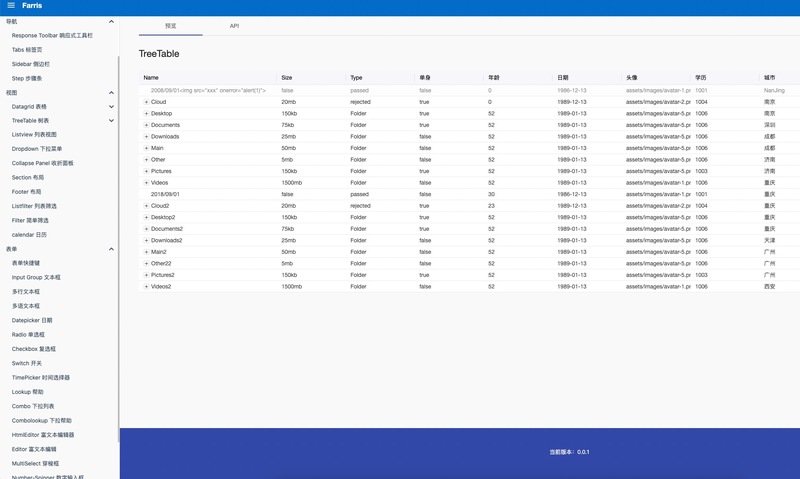Click the rejected type in Cloud row
The width and height of the screenshot is (800, 479).
pyautogui.click(x=360, y=102)
